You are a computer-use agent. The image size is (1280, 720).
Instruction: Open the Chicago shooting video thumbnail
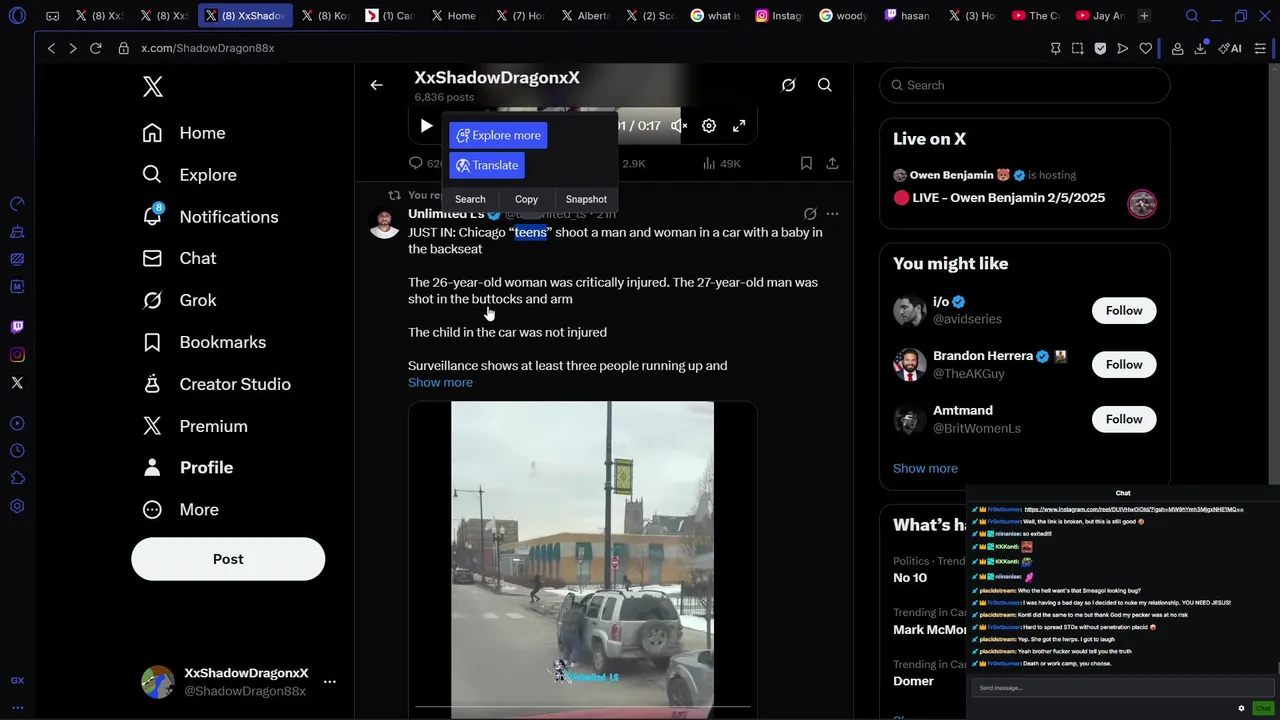(582, 558)
